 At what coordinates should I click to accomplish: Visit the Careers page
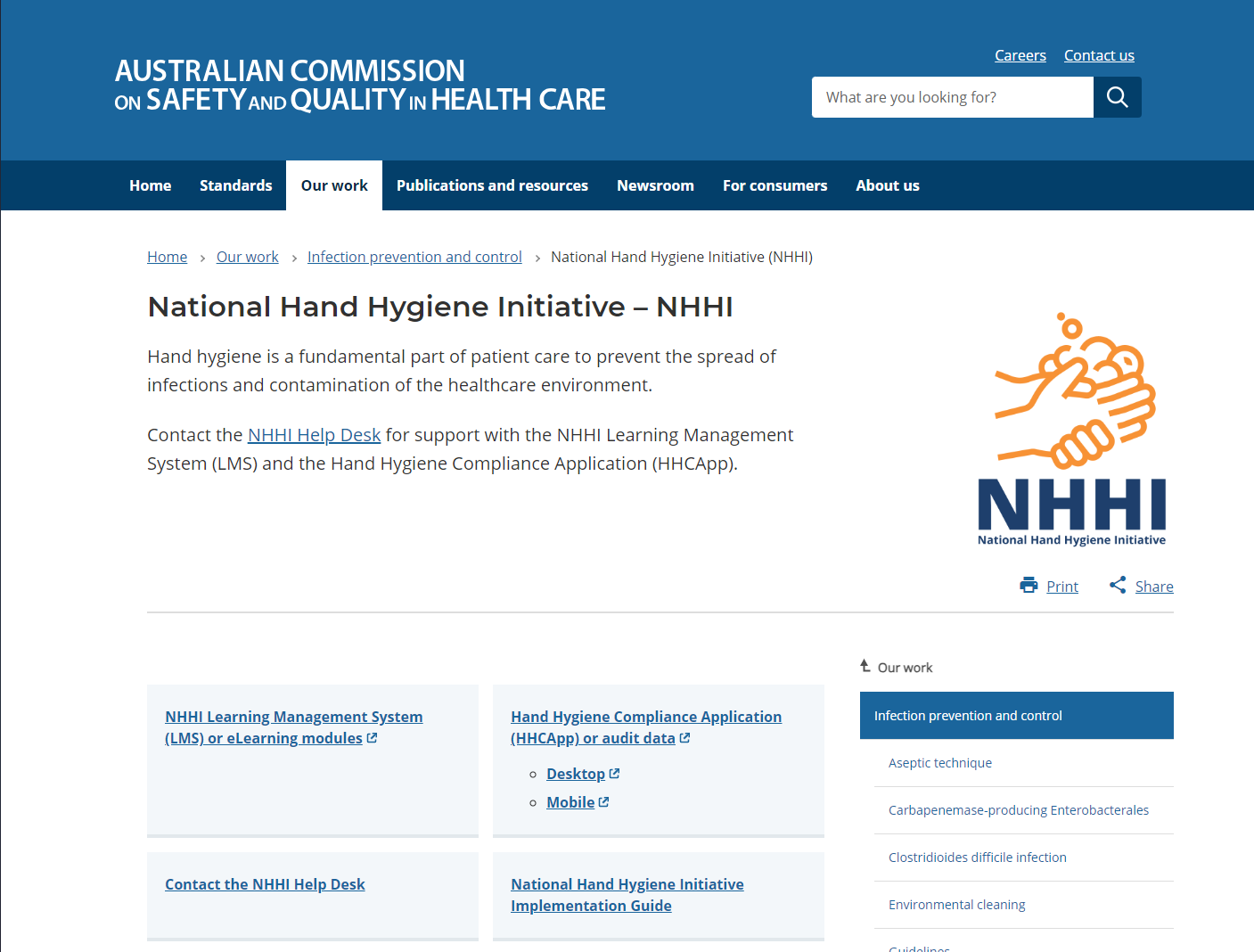coord(1020,54)
